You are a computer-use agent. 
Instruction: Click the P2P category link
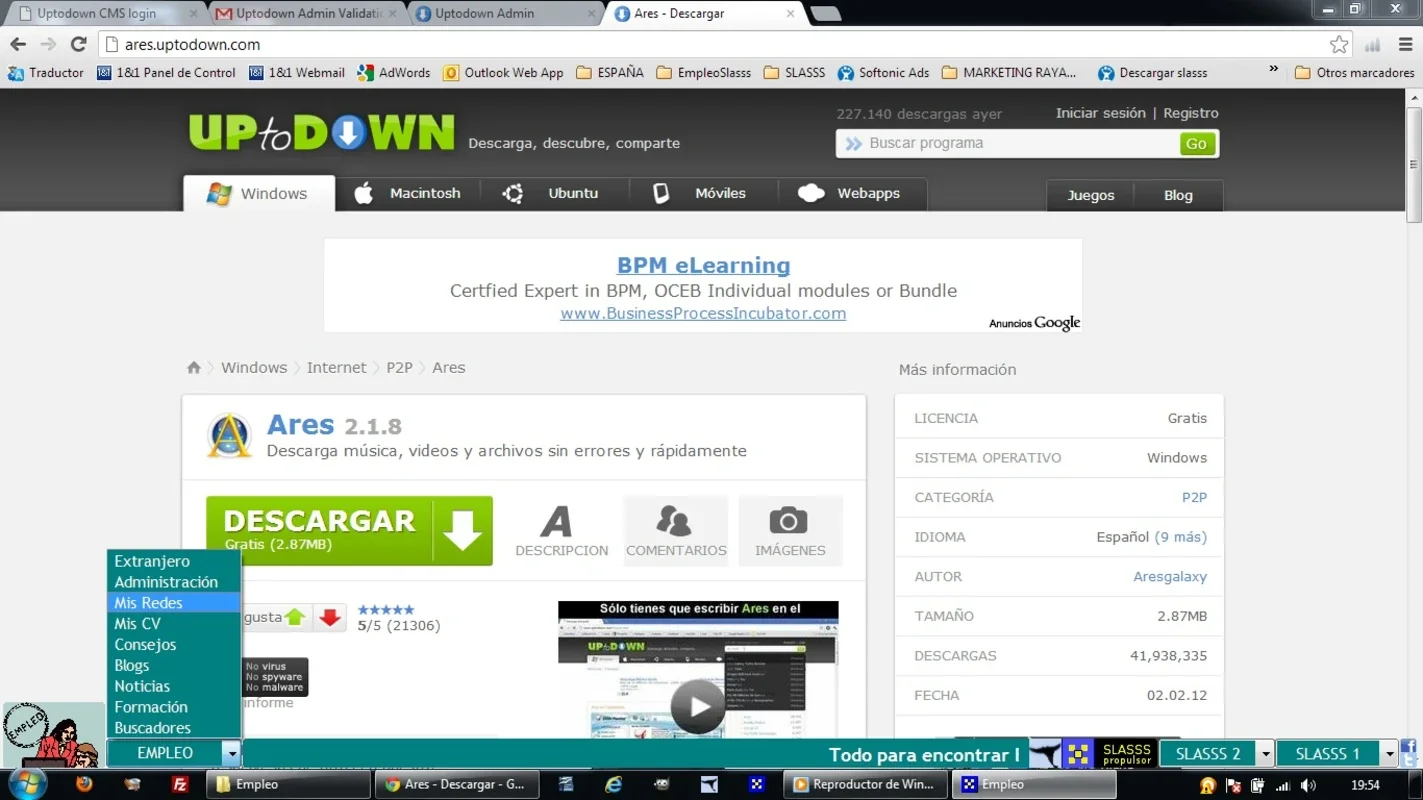click(x=1194, y=497)
